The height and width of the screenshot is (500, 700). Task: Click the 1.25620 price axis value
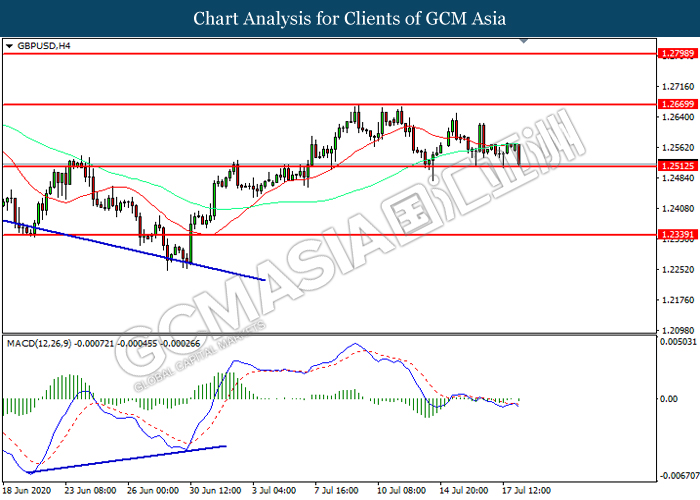coord(679,147)
